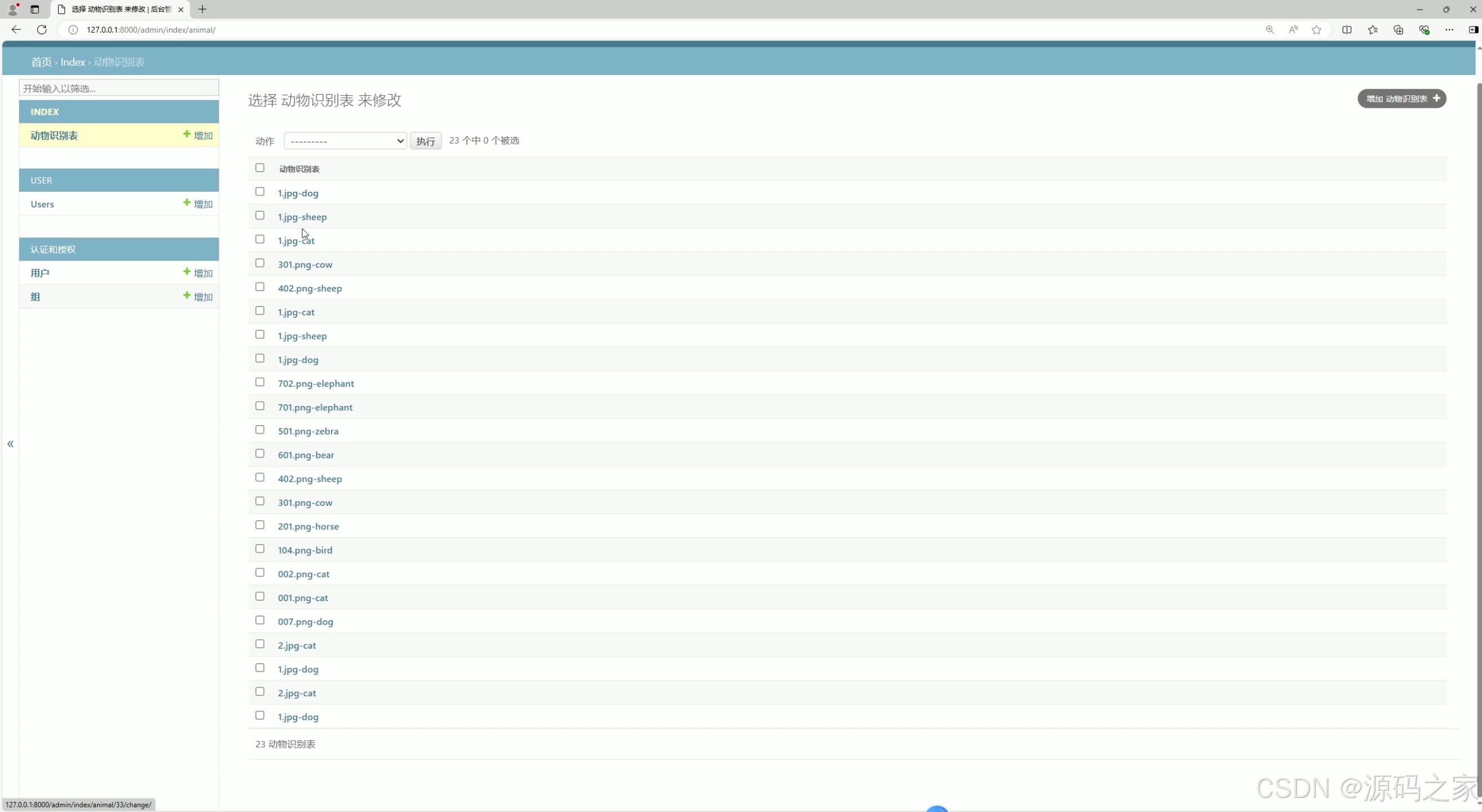Image resolution: width=1482 pixels, height=812 pixels.
Task: Select the 501.png-zebra row checkbox
Action: click(x=260, y=430)
